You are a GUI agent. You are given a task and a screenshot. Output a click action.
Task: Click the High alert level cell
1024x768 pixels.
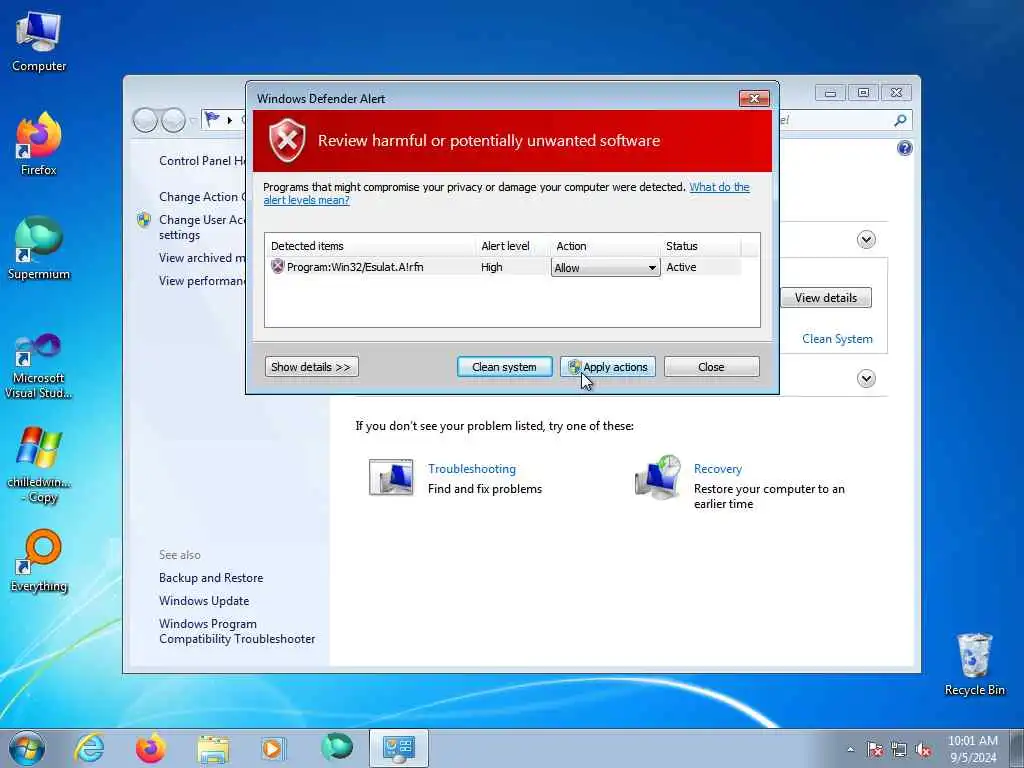coord(492,266)
